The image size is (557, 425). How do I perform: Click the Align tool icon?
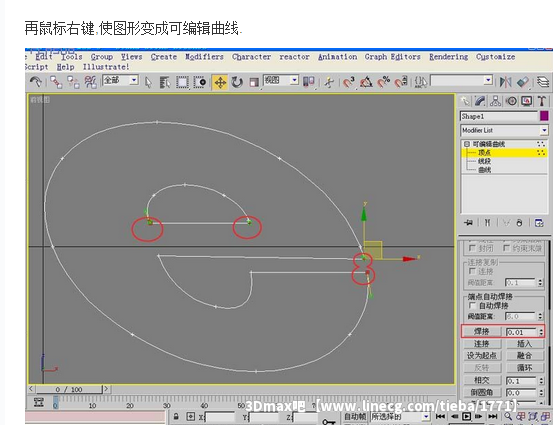[x=523, y=82]
